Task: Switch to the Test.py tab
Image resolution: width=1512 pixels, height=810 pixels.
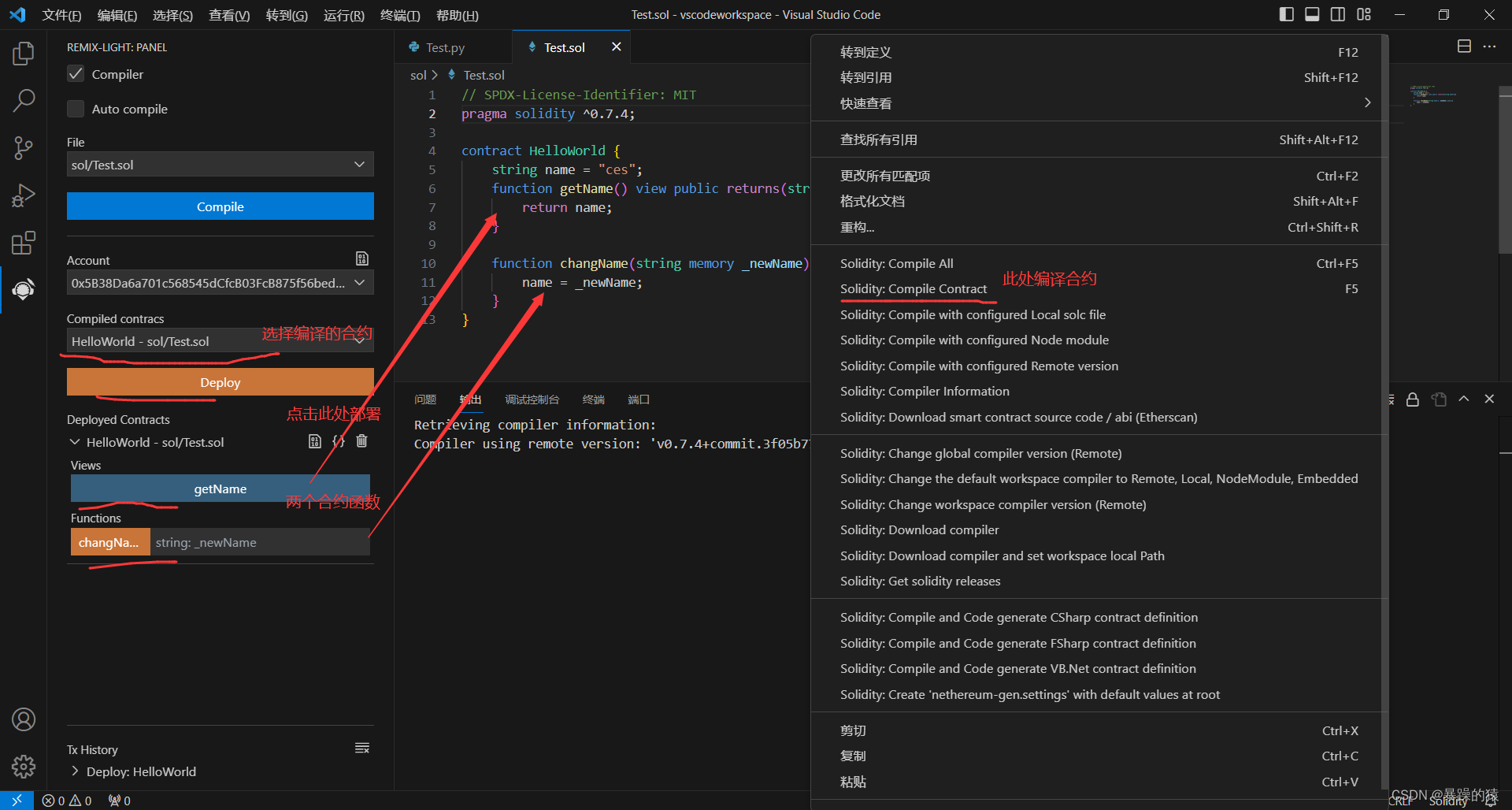Action: tap(445, 46)
